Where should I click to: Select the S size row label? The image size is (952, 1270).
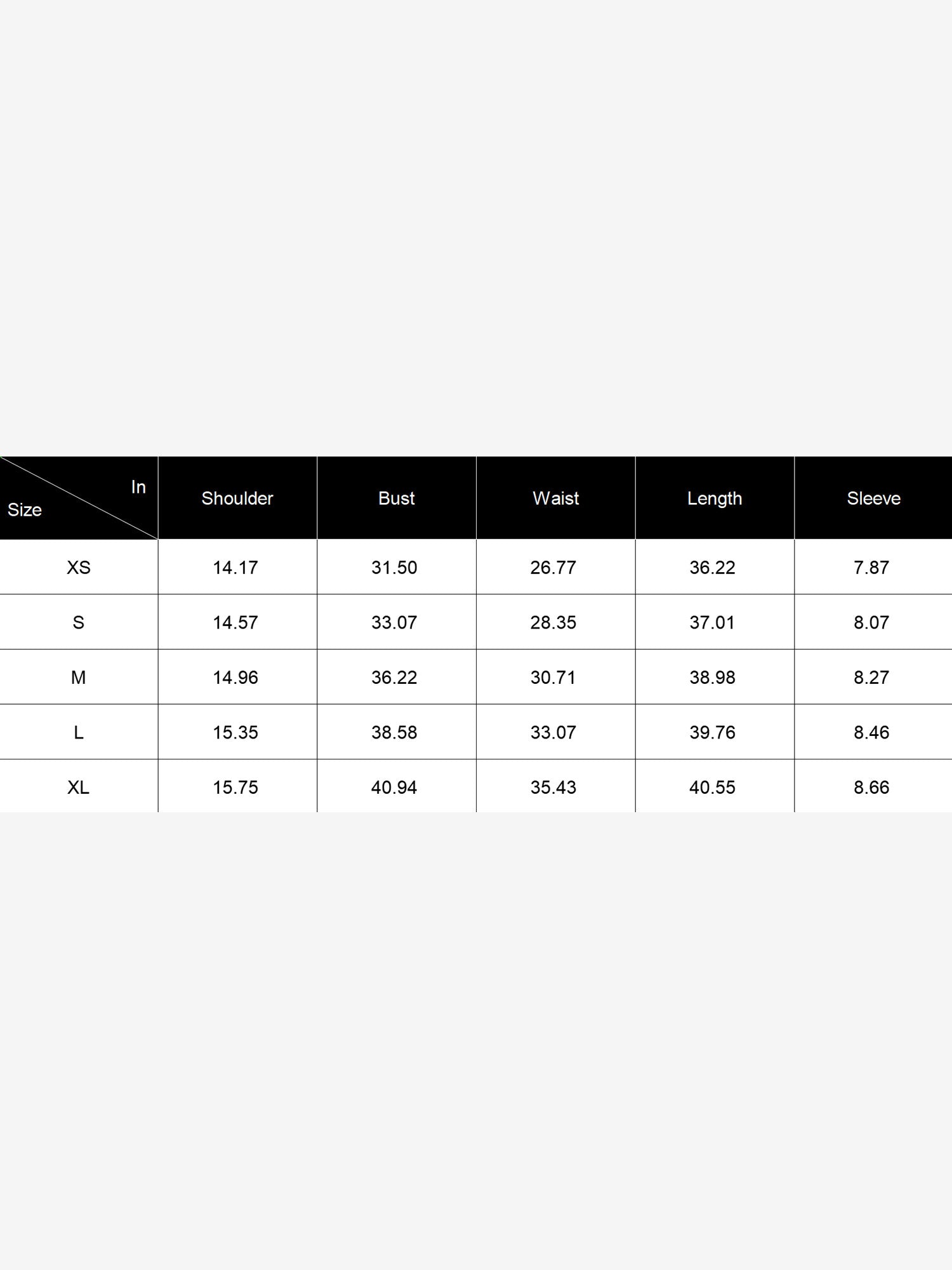[x=79, y=622]
